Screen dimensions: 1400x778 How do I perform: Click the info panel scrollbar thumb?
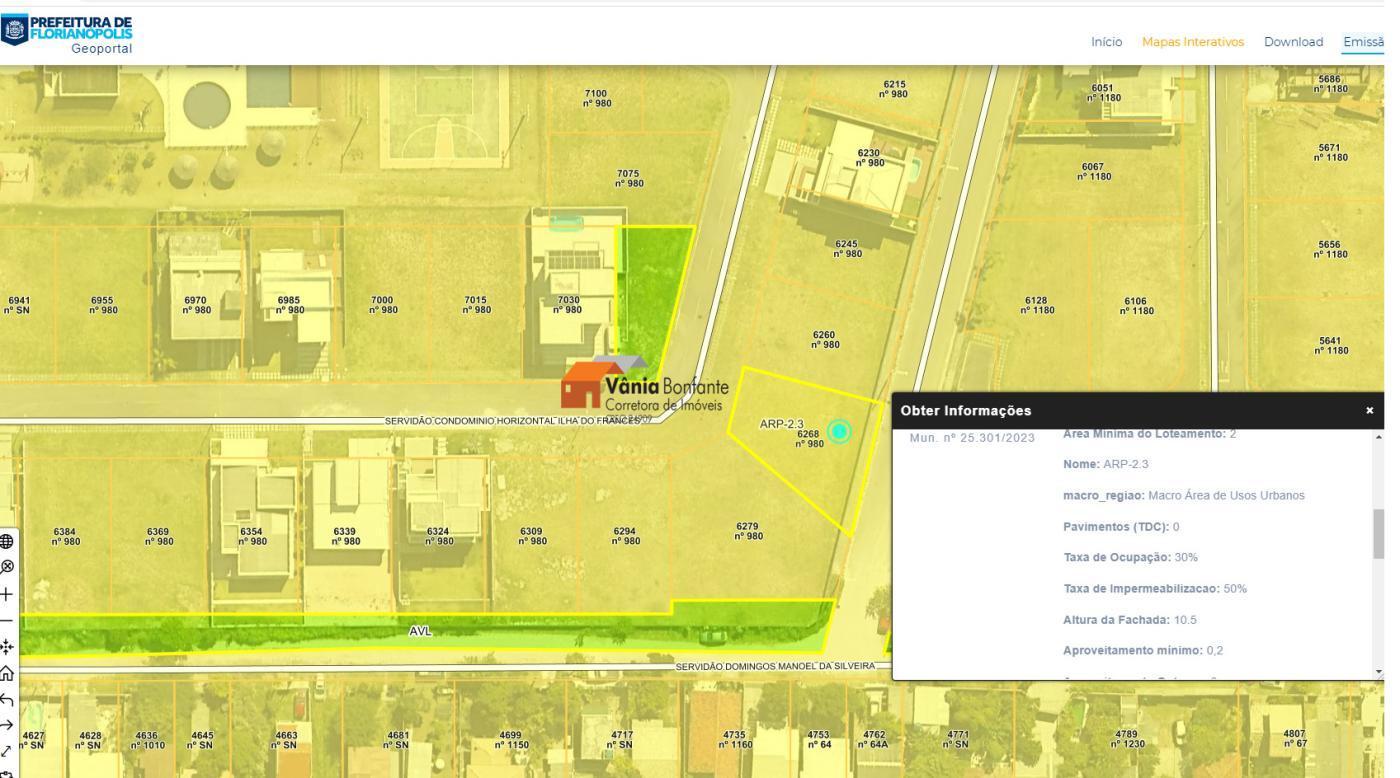1379,534
